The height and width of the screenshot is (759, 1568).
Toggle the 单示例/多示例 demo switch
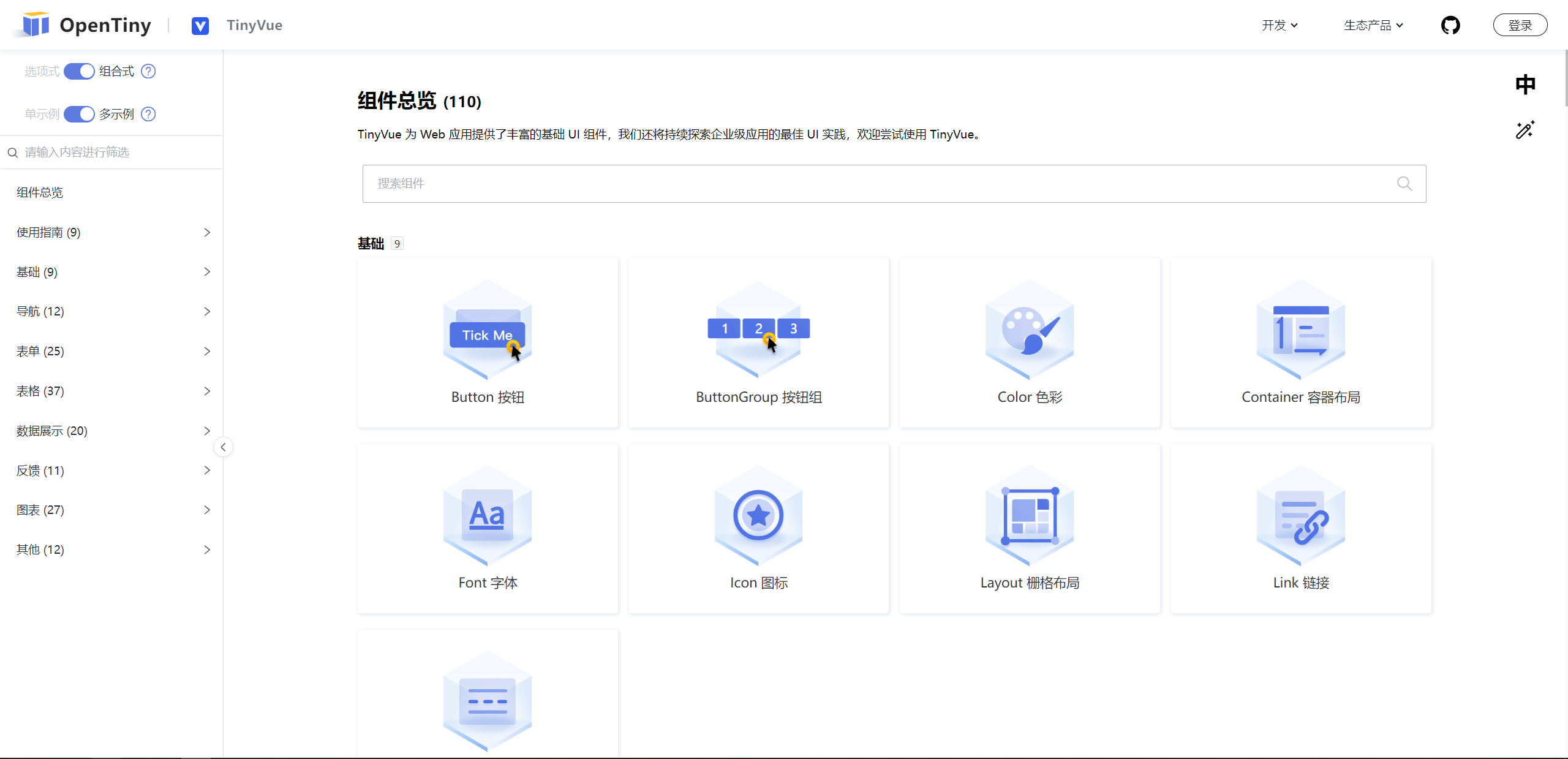coord(79,114)
